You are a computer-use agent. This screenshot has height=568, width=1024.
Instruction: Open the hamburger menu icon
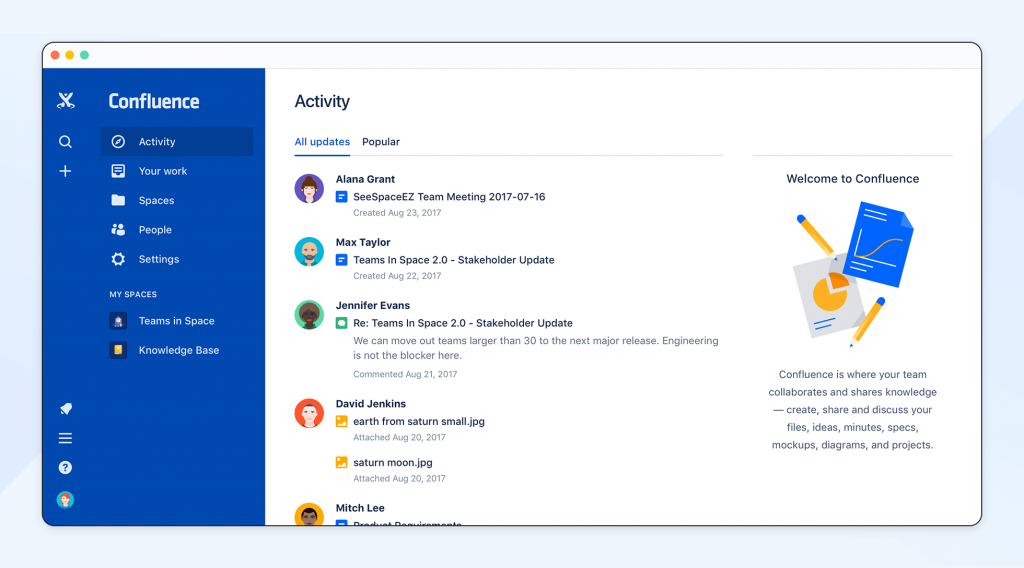65,438
